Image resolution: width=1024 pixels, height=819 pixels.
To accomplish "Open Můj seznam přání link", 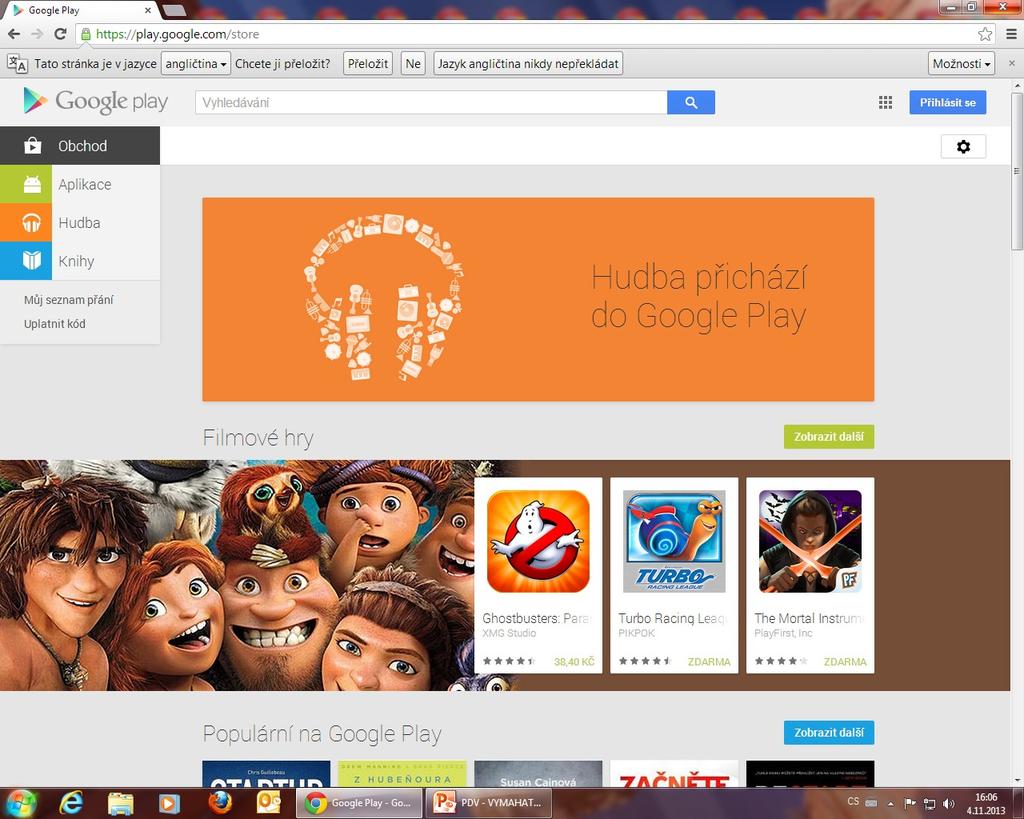I will [69, 300].
